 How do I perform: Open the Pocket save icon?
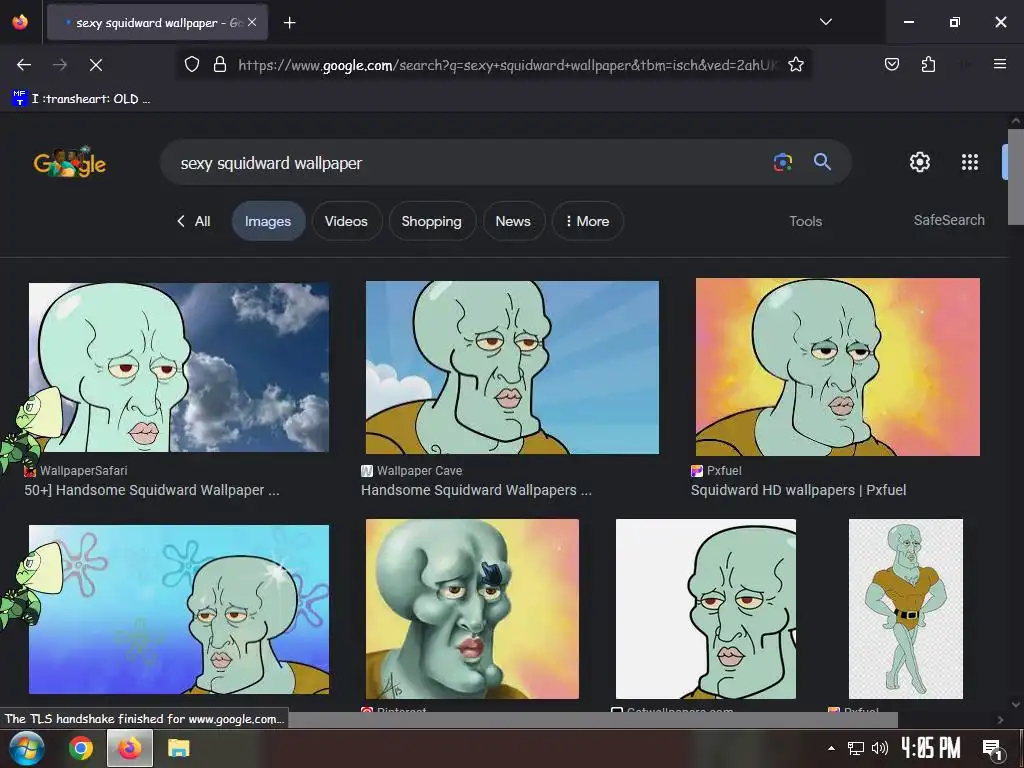pos(891,64)
